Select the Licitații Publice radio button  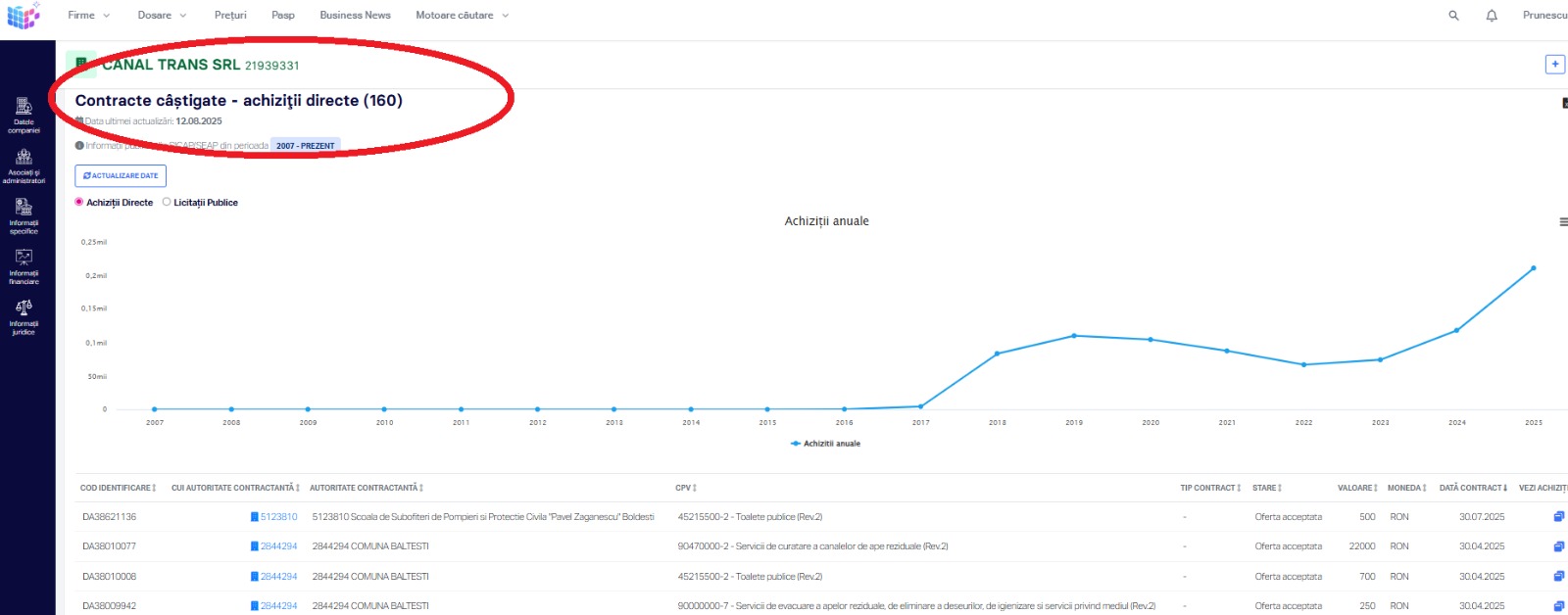pos(167,202)
